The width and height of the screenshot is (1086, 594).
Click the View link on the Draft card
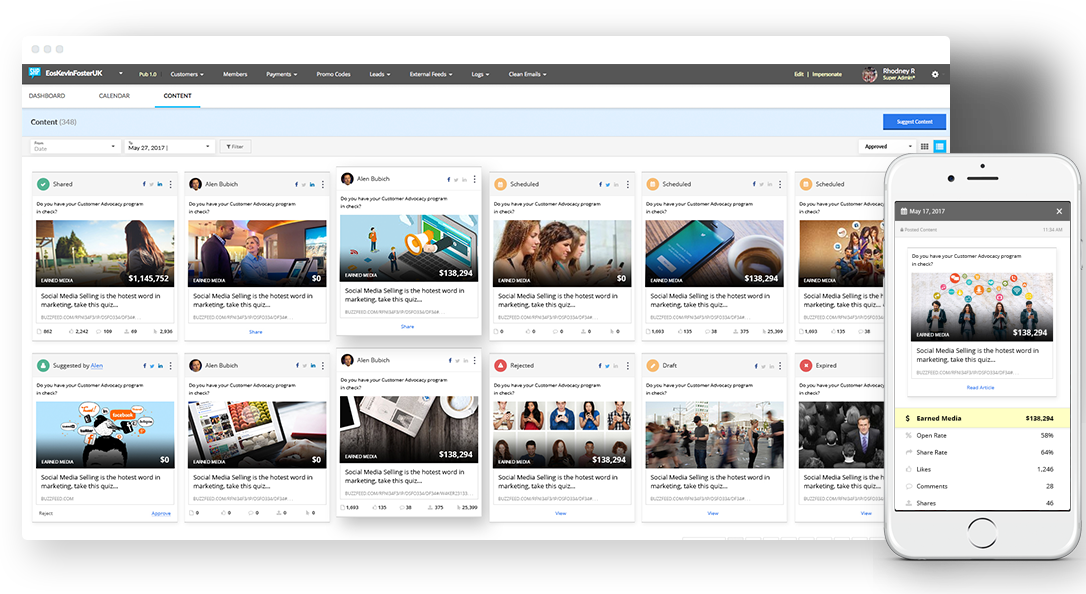[713, 513]
